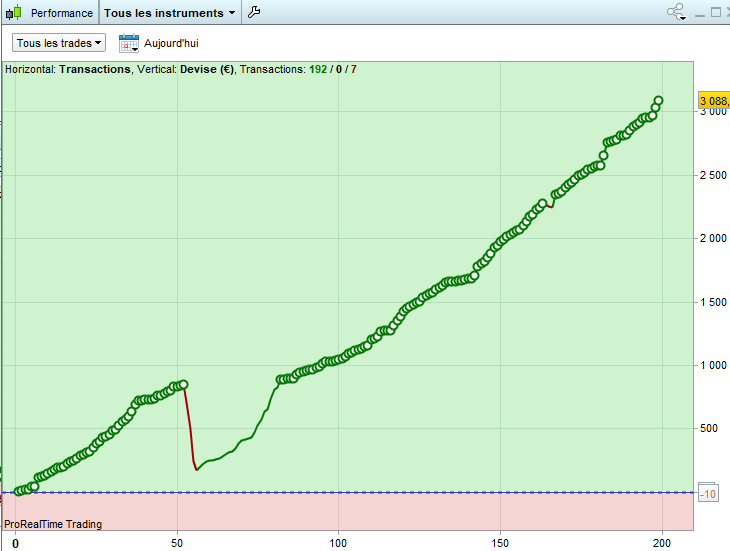Select the yellow 3 088 value tag
The height and width of the screenshot is (551, 730).
tap(714, 101)
